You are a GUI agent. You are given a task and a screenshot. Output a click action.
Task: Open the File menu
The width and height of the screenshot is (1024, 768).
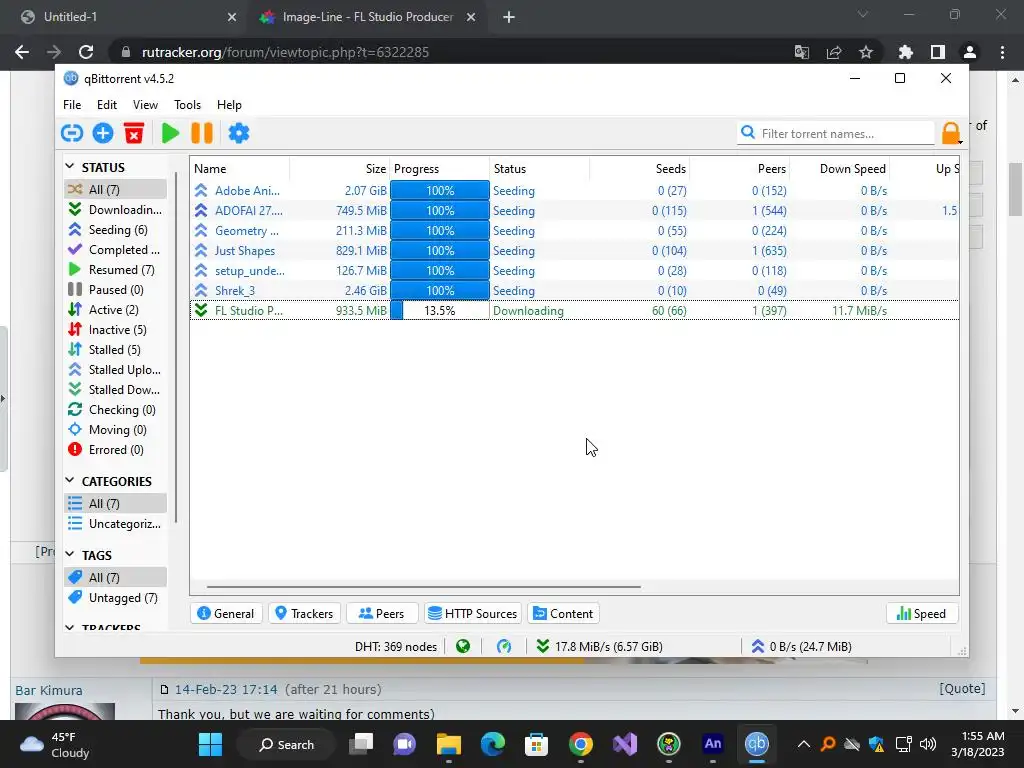point(72,104)
